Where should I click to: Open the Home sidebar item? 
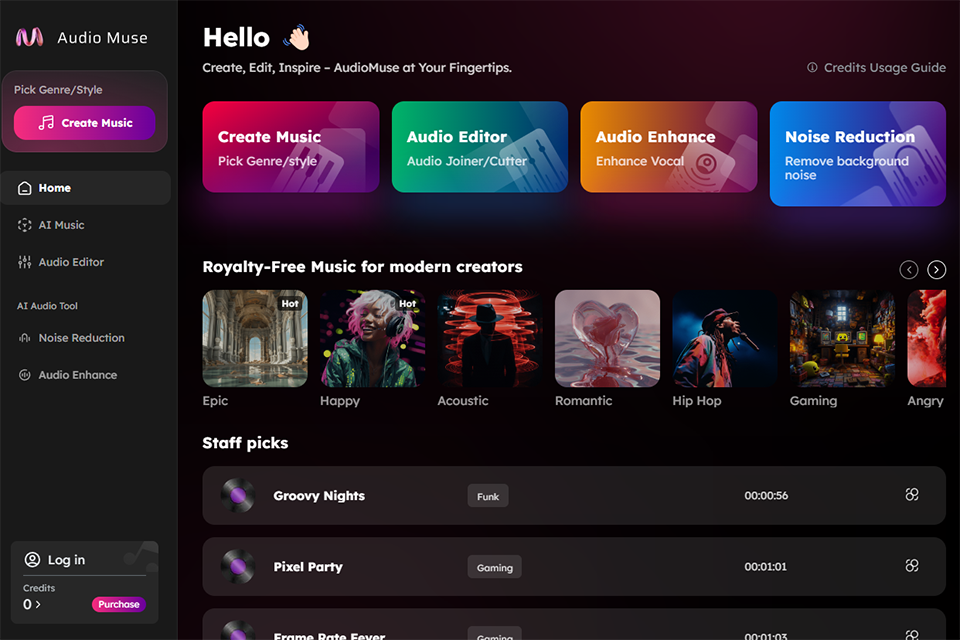pyautogui.click(x=86, y=188)
